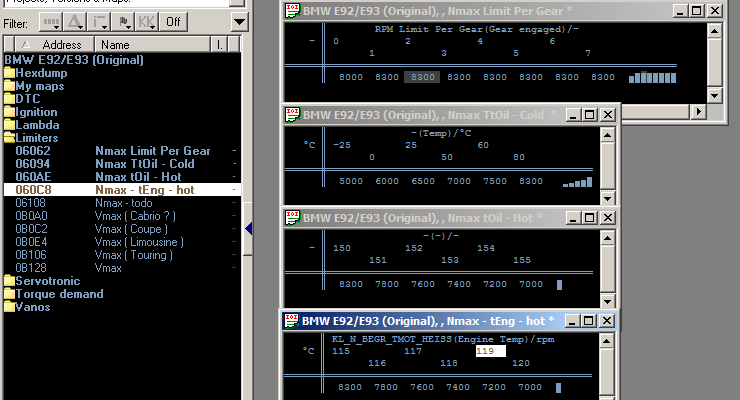Screen dimensions: 740x400
Task: Select map 0B0C2 Vmax ( Coupe )
Action: (x=122, y=229)
